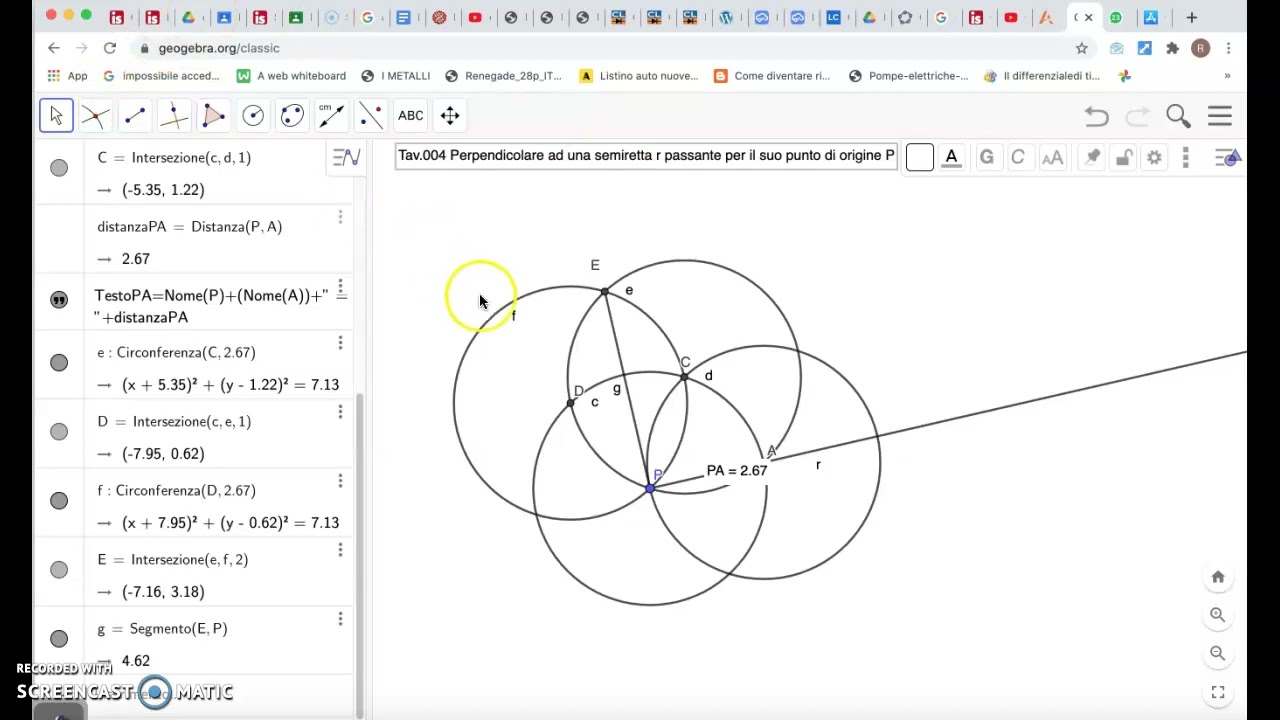Image resolution: width=1280 pixels, height=720 pixels.
Task: Select the Move (arrow) tool
Action: coord(57,115)
